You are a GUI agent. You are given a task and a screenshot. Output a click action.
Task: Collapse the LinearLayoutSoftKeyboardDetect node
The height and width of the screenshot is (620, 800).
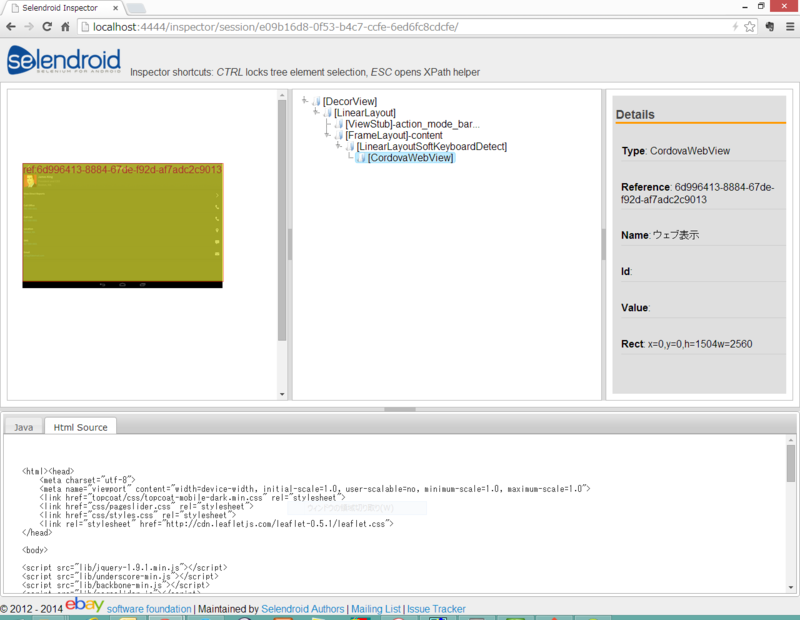[338, 145]
